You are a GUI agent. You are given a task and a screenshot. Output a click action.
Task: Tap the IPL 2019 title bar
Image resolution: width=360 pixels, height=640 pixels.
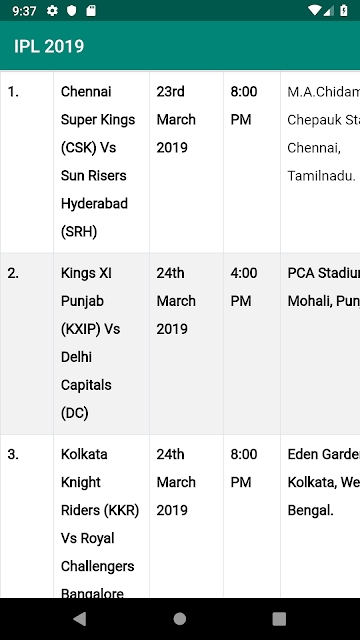[180, 46]
